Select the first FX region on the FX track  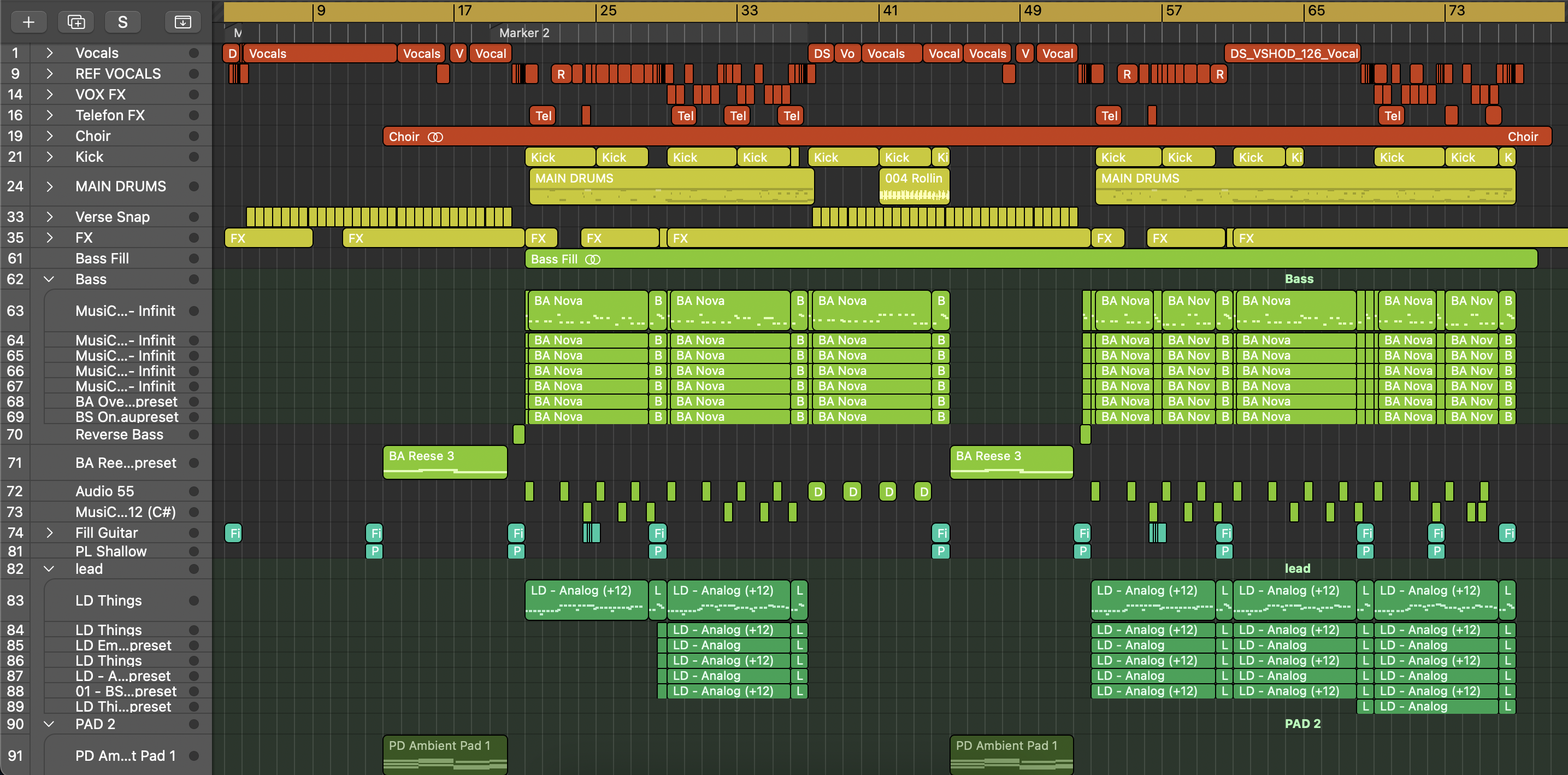coord(268,239)
